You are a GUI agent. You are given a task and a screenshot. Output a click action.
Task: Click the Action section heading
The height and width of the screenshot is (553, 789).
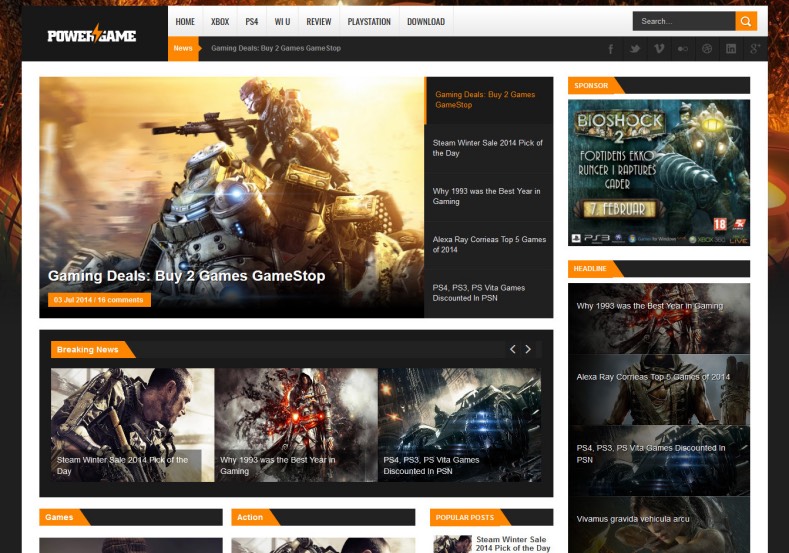(250, 517)
